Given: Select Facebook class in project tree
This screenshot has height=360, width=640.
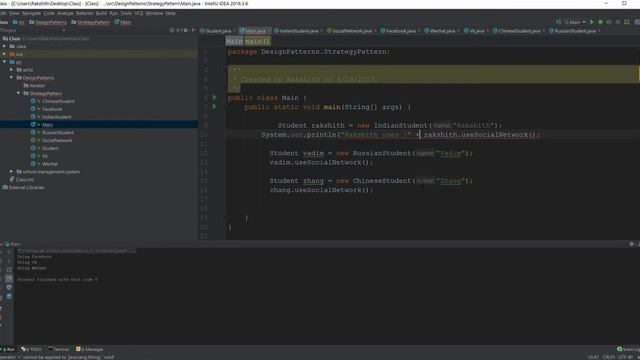Looking at the screenshot, I should [x=52, y=109].
